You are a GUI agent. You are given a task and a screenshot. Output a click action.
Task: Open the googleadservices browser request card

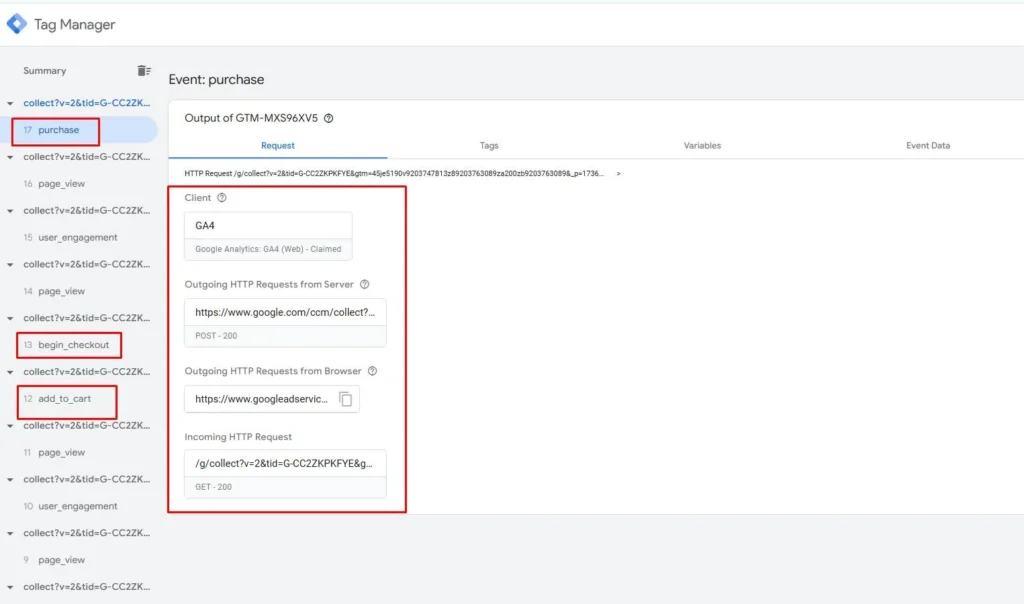click(272, 399)
